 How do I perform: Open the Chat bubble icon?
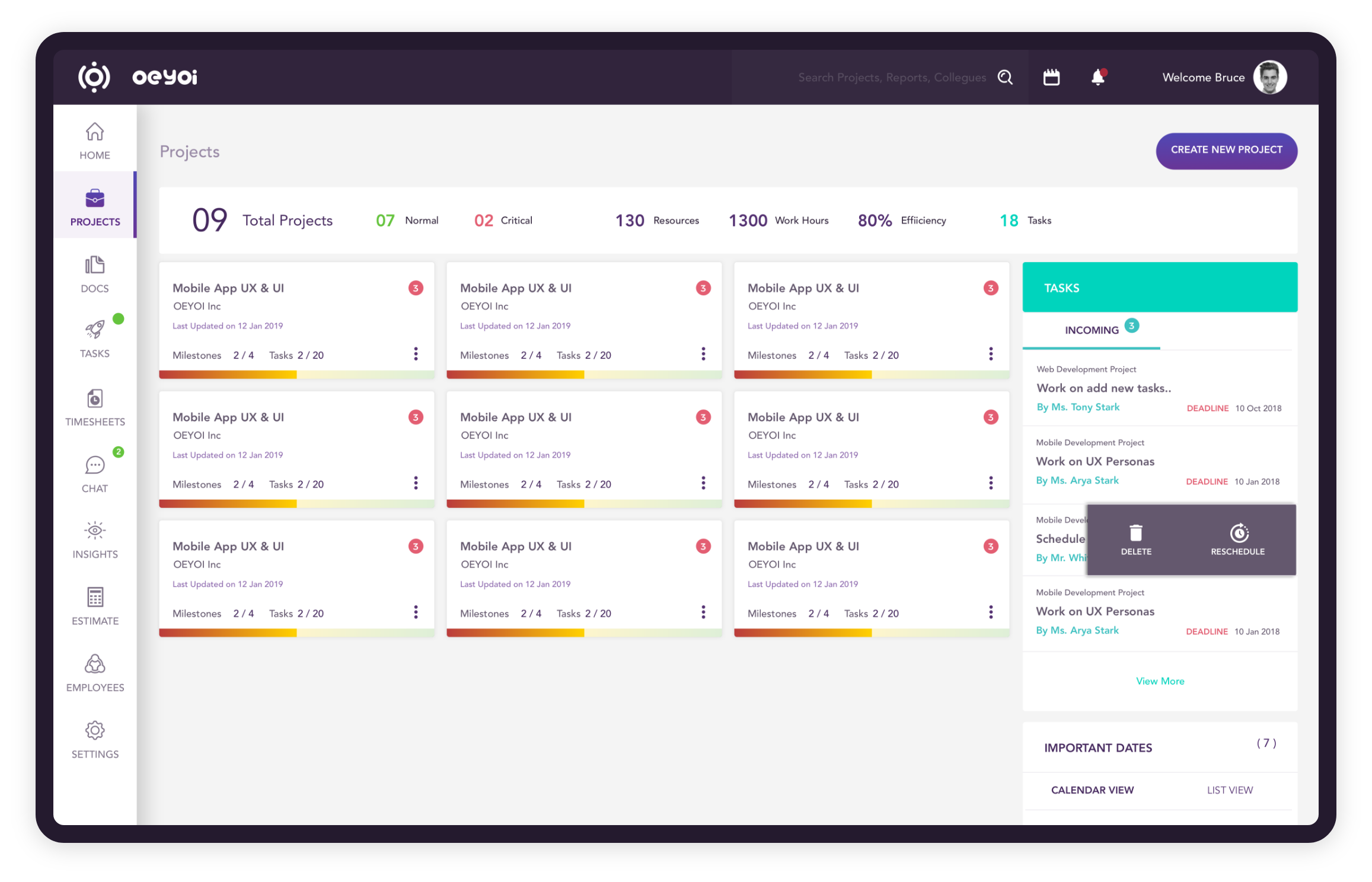(x=95, y=465)
